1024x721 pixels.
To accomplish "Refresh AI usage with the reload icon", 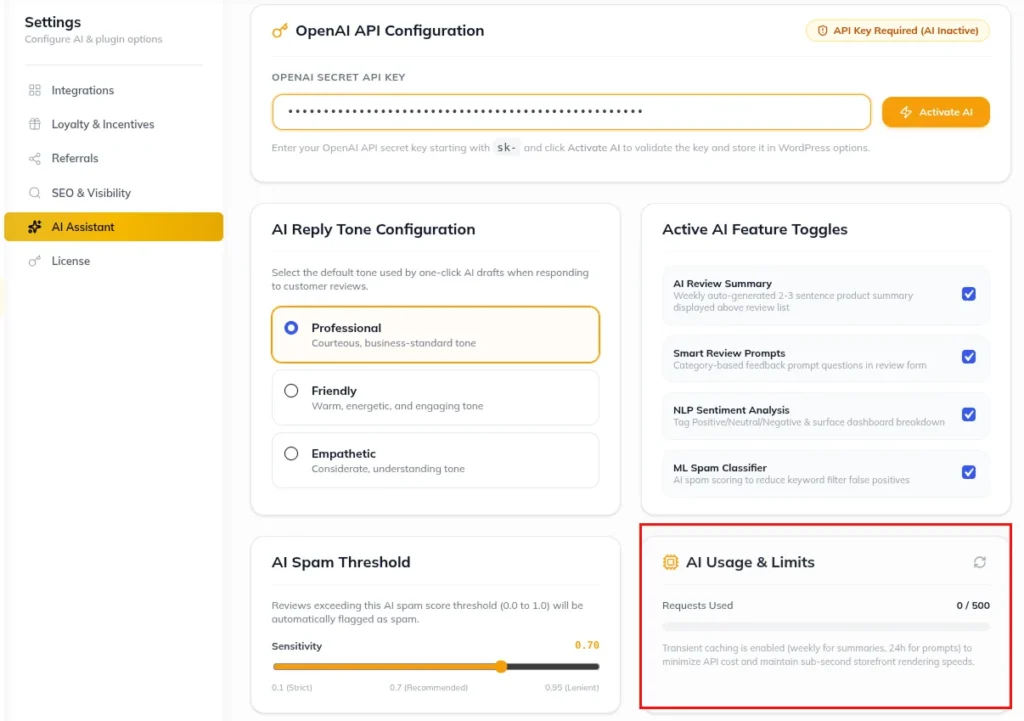I will click(x=979, y=562).
